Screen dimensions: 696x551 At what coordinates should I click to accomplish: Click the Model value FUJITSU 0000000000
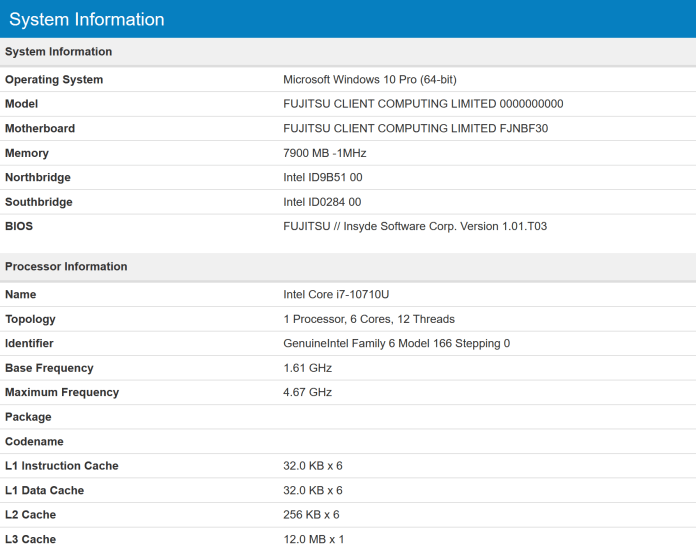click(423, 104)
